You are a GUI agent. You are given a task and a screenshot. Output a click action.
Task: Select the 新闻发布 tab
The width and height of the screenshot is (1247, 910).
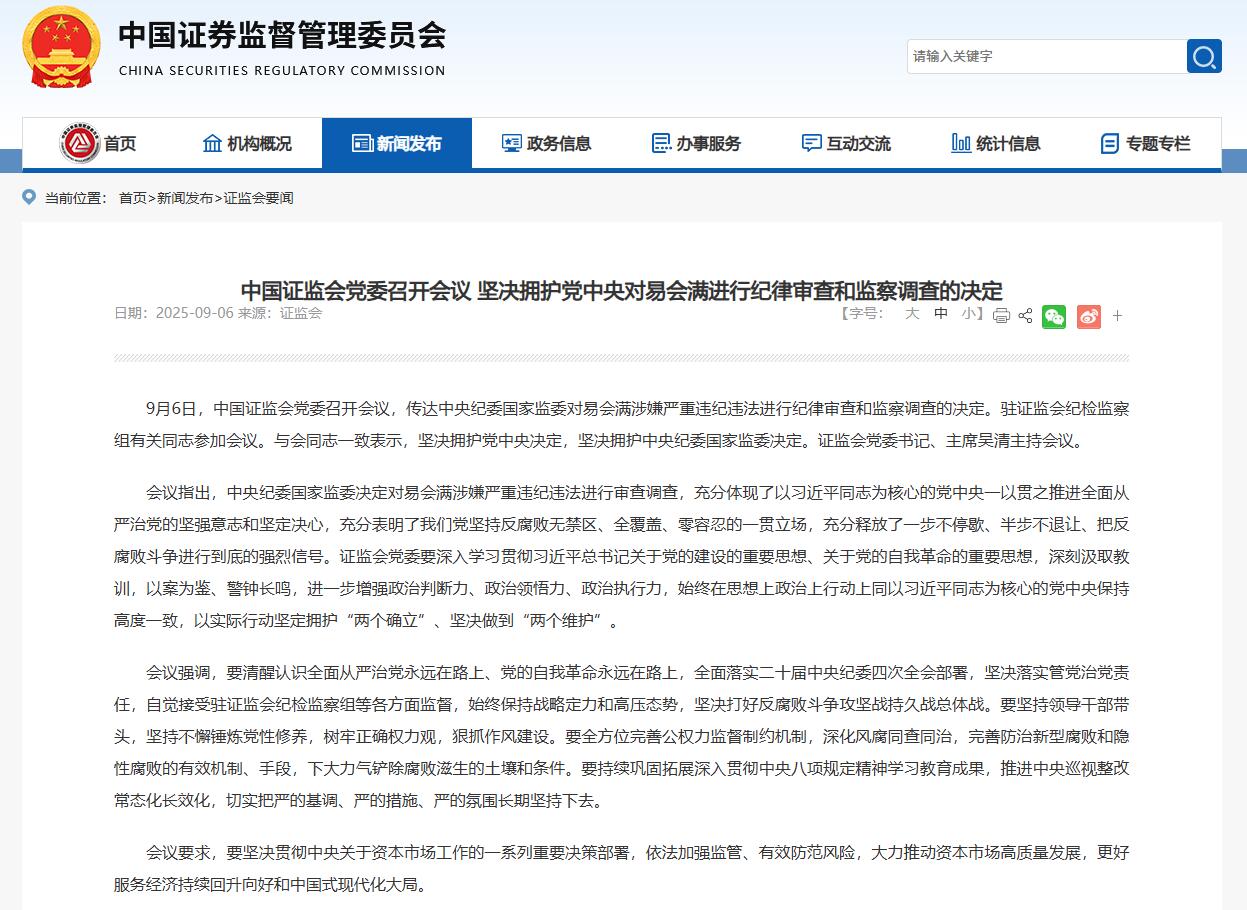coord(397,143)
